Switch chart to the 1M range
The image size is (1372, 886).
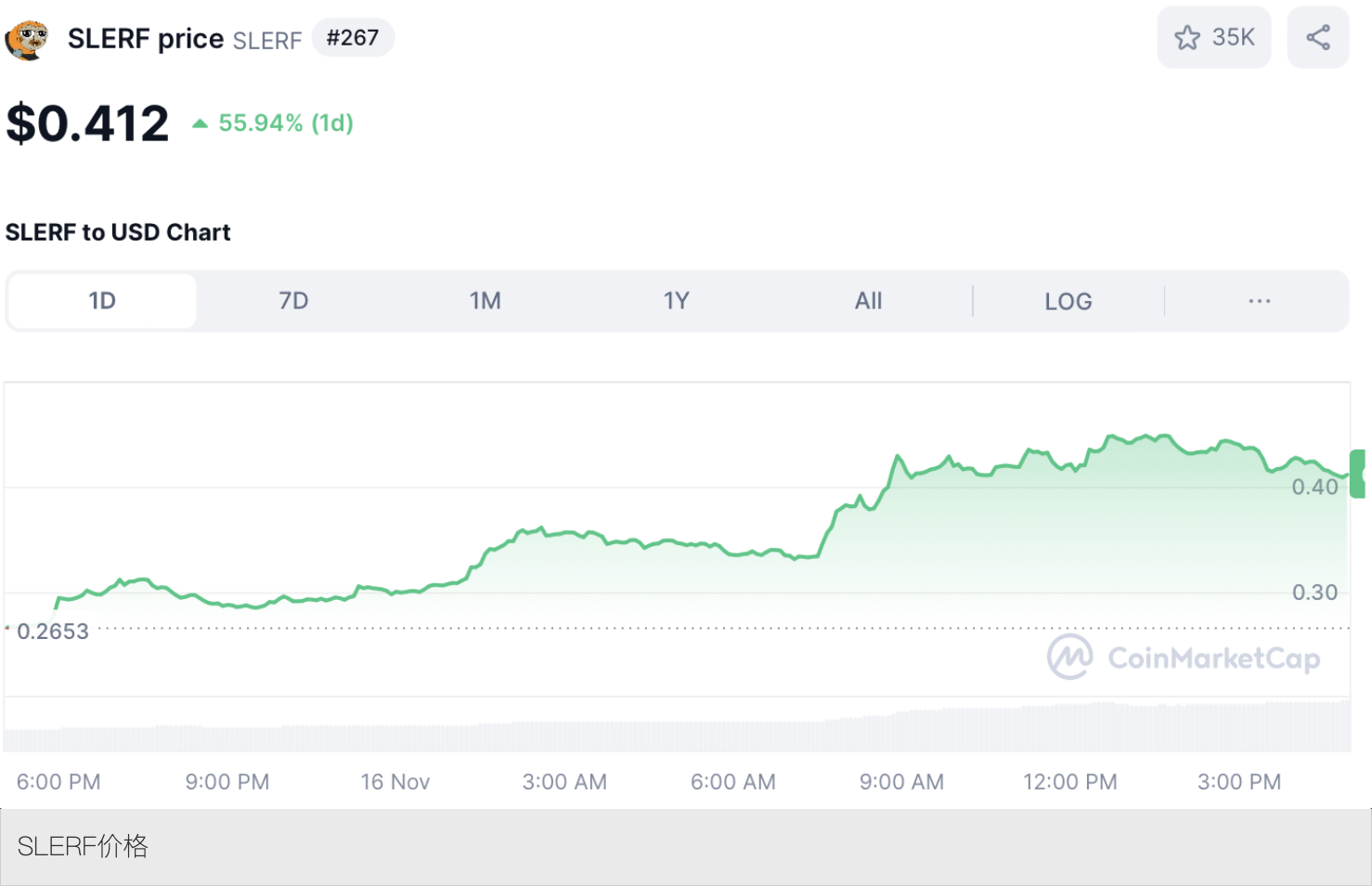pyautogui.click(x=485, y=301)
